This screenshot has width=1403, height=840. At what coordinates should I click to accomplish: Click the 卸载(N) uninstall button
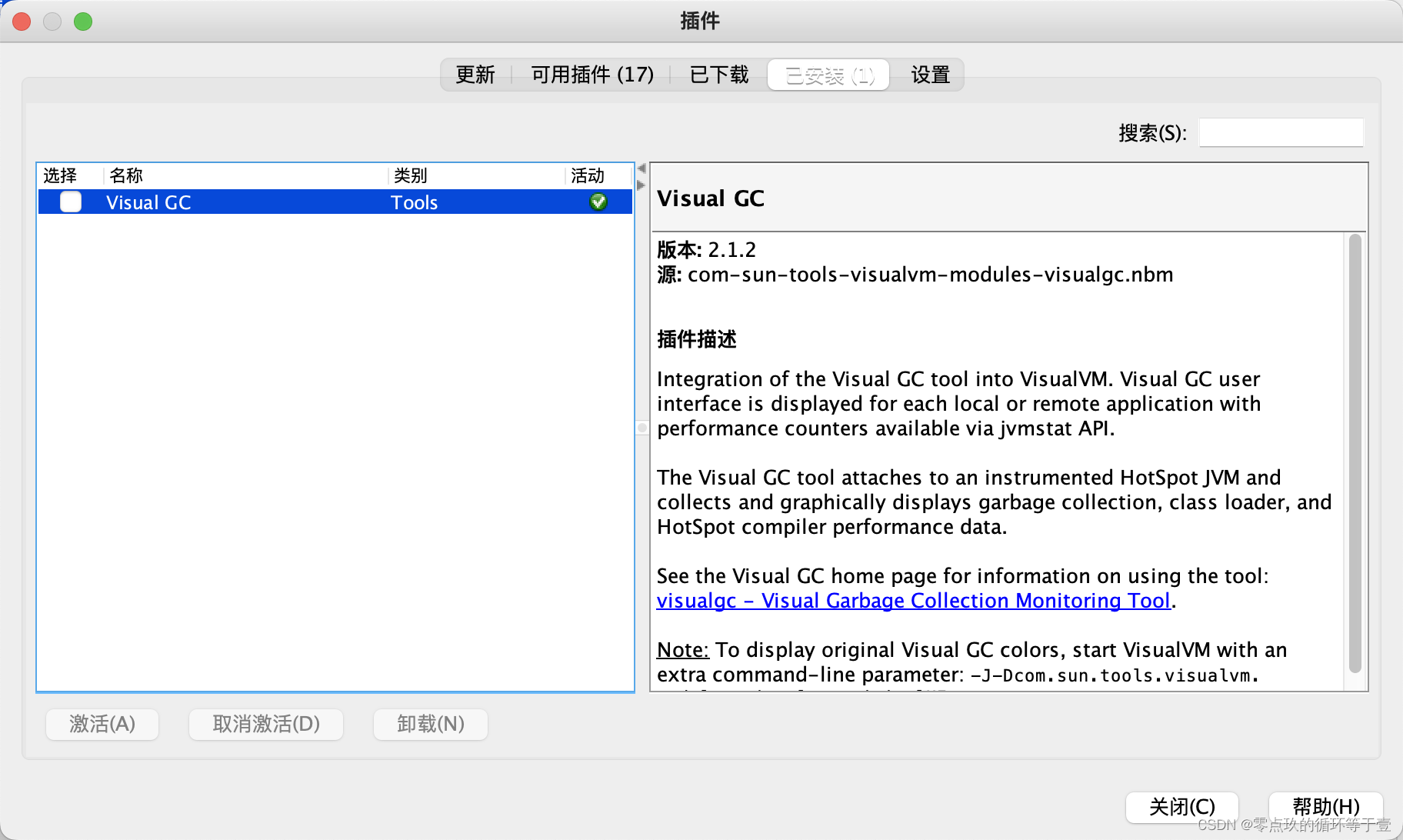431,724
